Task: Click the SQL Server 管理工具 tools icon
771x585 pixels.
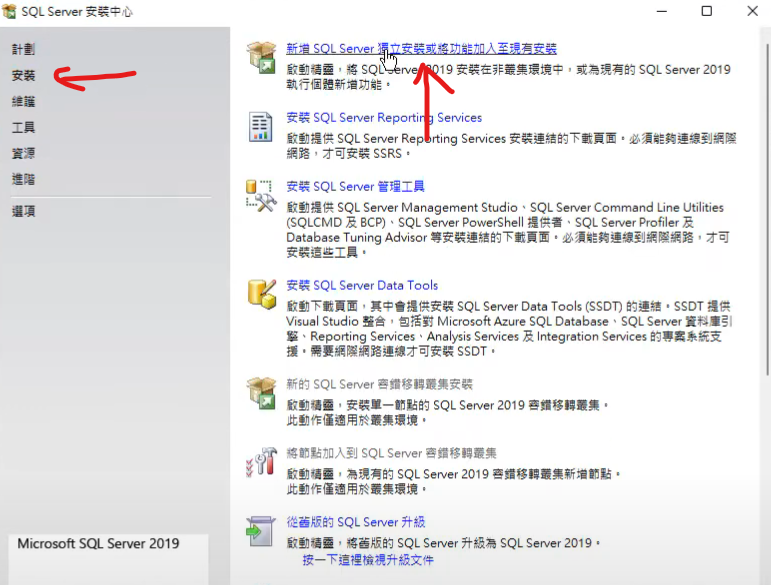Action: tap(261, 196)
